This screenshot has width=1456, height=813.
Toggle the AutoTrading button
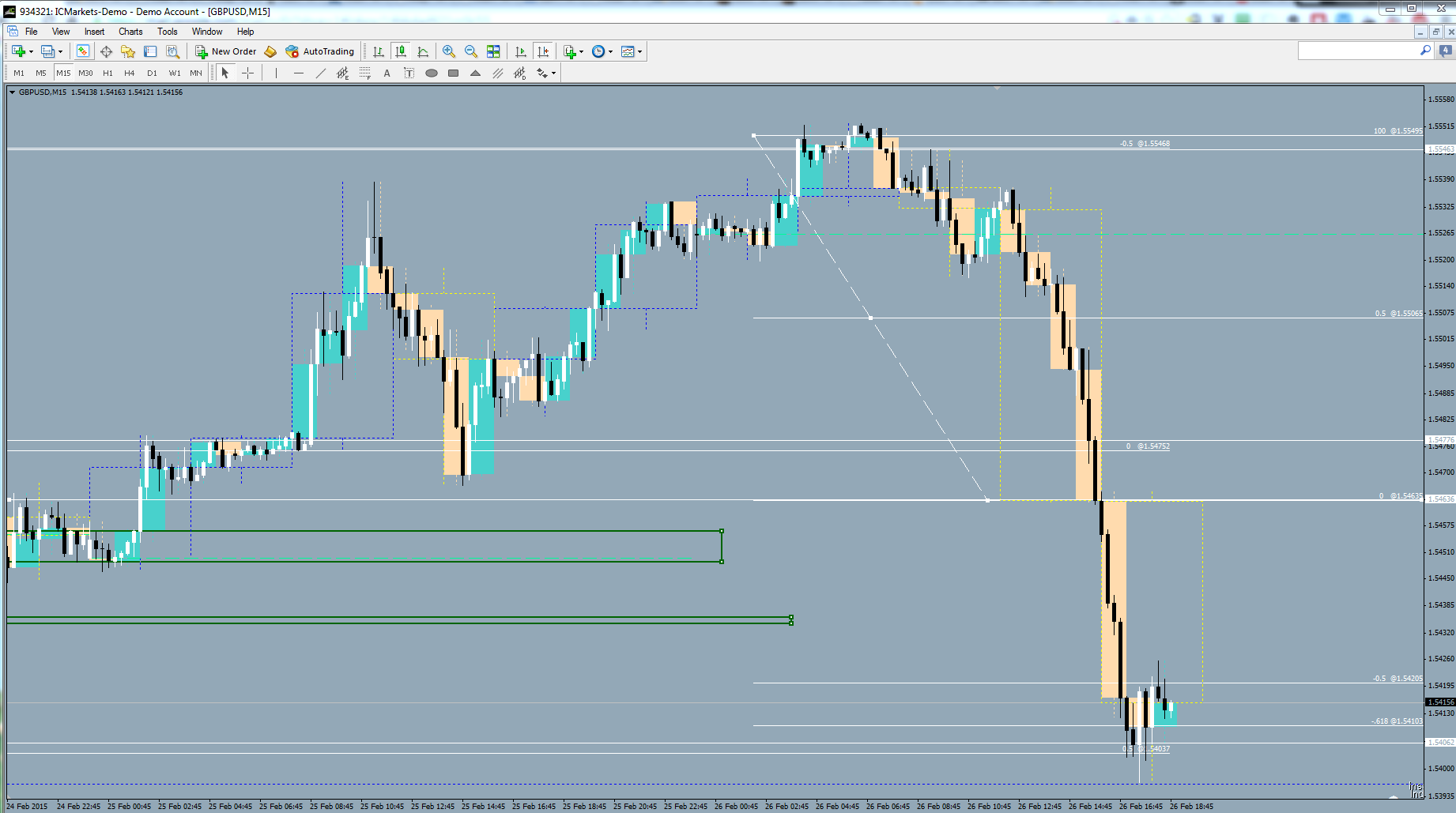click(x=320, y=51)
